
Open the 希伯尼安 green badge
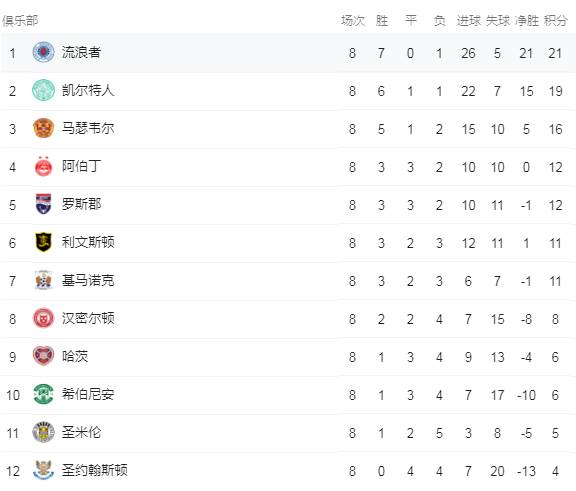[43, 394]
